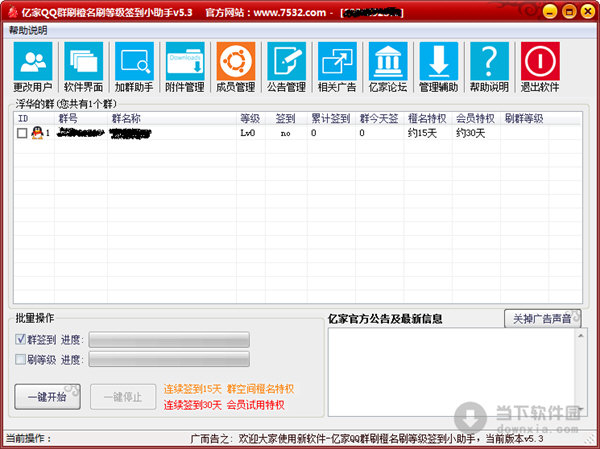The height and width of the screenshot is (449, 600).
Task: Open the 更改用户 toolbar icon
Action: point(33,67)
